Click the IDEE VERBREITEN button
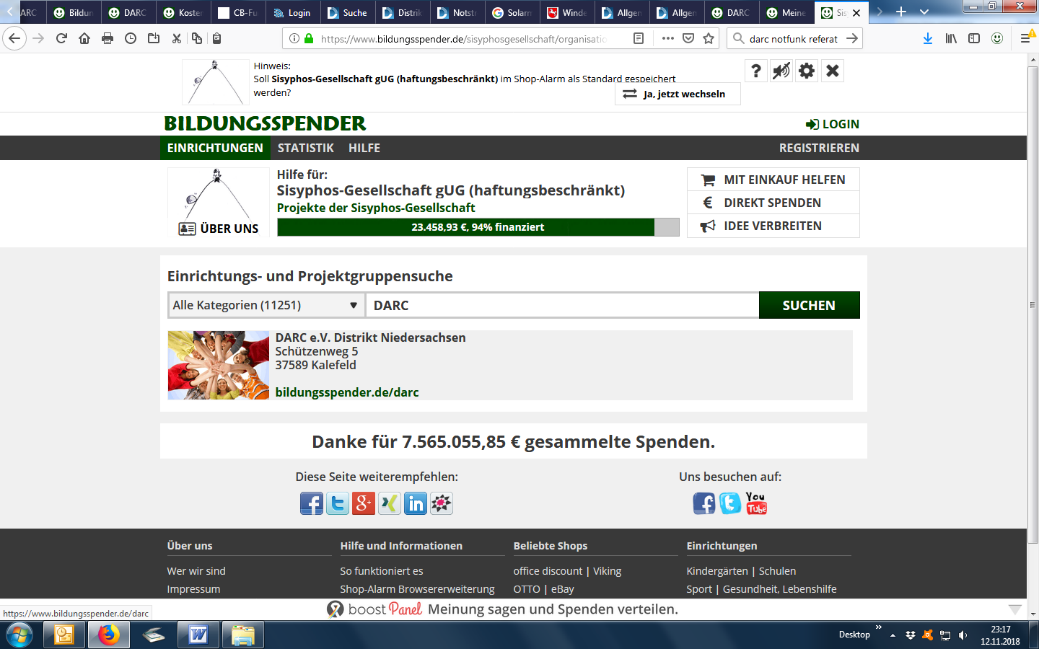 pyautogui.click(x=773, y=226)
